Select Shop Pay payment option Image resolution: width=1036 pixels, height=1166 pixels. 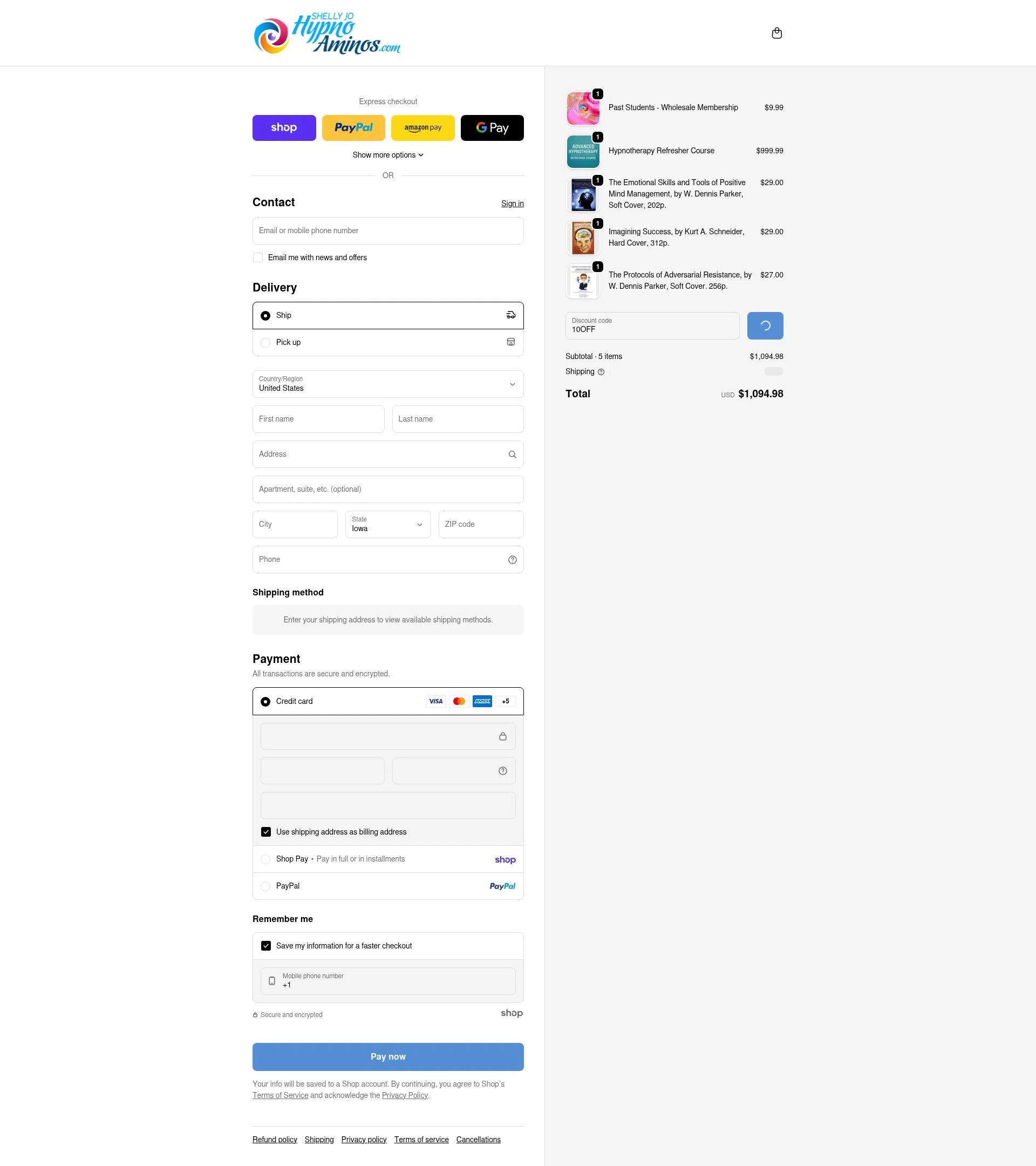[388, 859]
